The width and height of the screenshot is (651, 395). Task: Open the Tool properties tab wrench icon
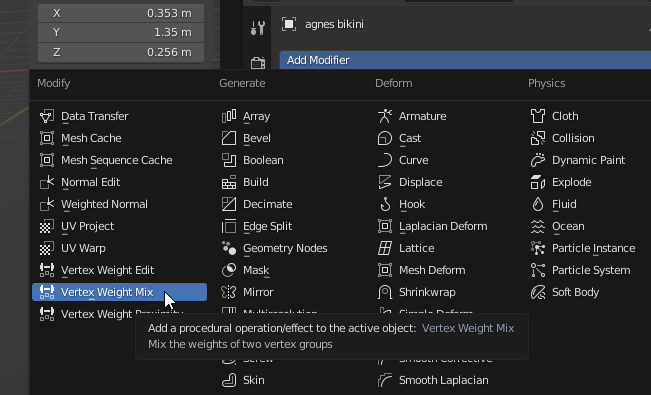tap(258, 27)
